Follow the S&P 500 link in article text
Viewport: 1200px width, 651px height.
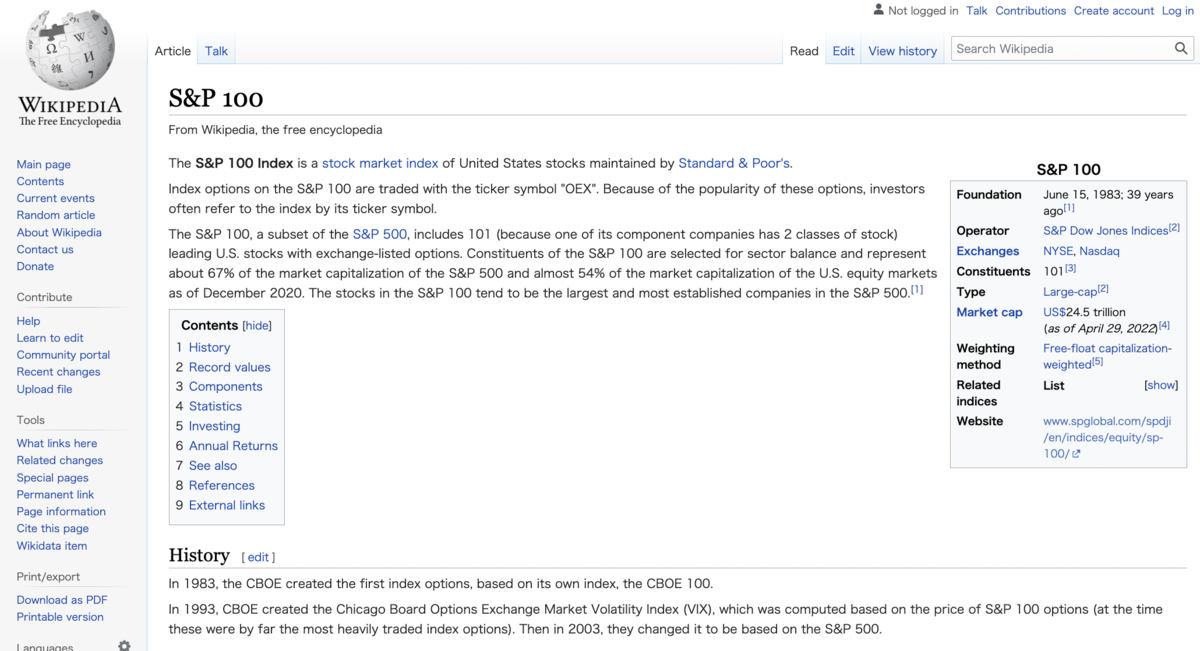[x=380, y=234]
